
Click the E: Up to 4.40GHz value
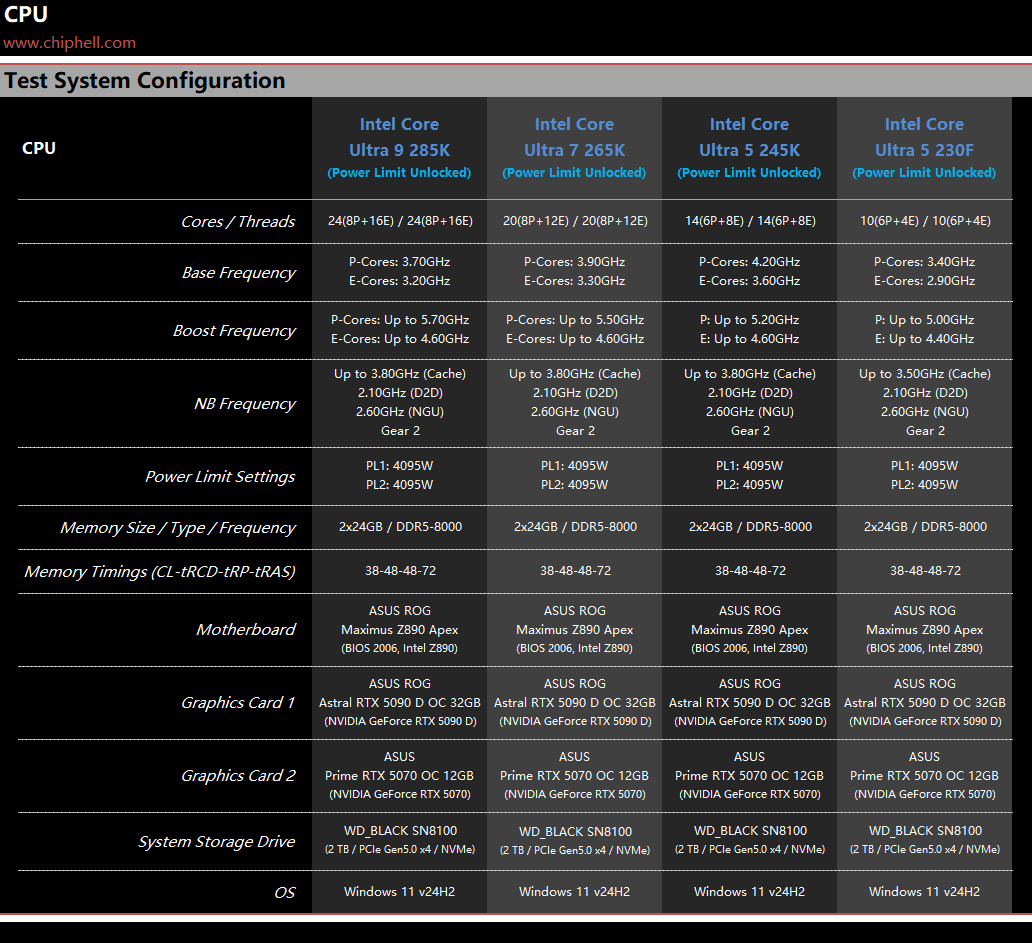[x=925, y=339]
